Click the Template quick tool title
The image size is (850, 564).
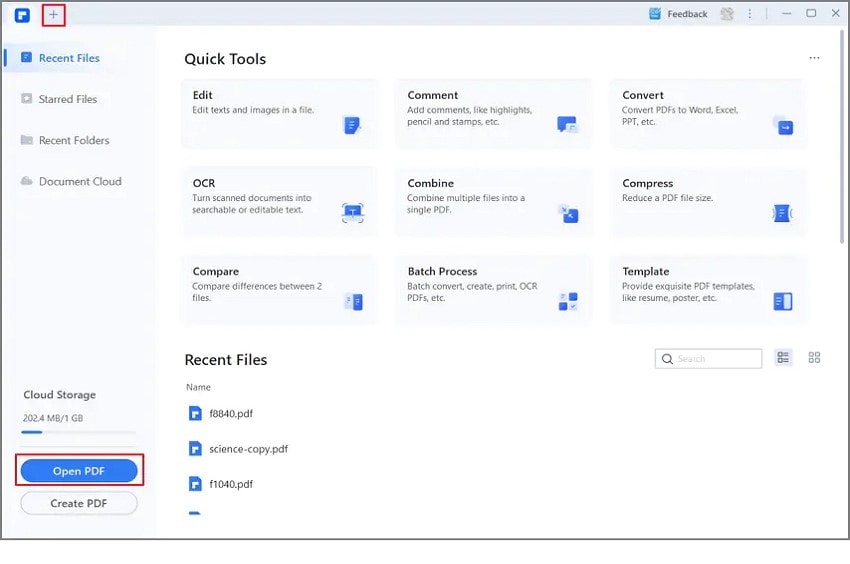tap(646, 271)
